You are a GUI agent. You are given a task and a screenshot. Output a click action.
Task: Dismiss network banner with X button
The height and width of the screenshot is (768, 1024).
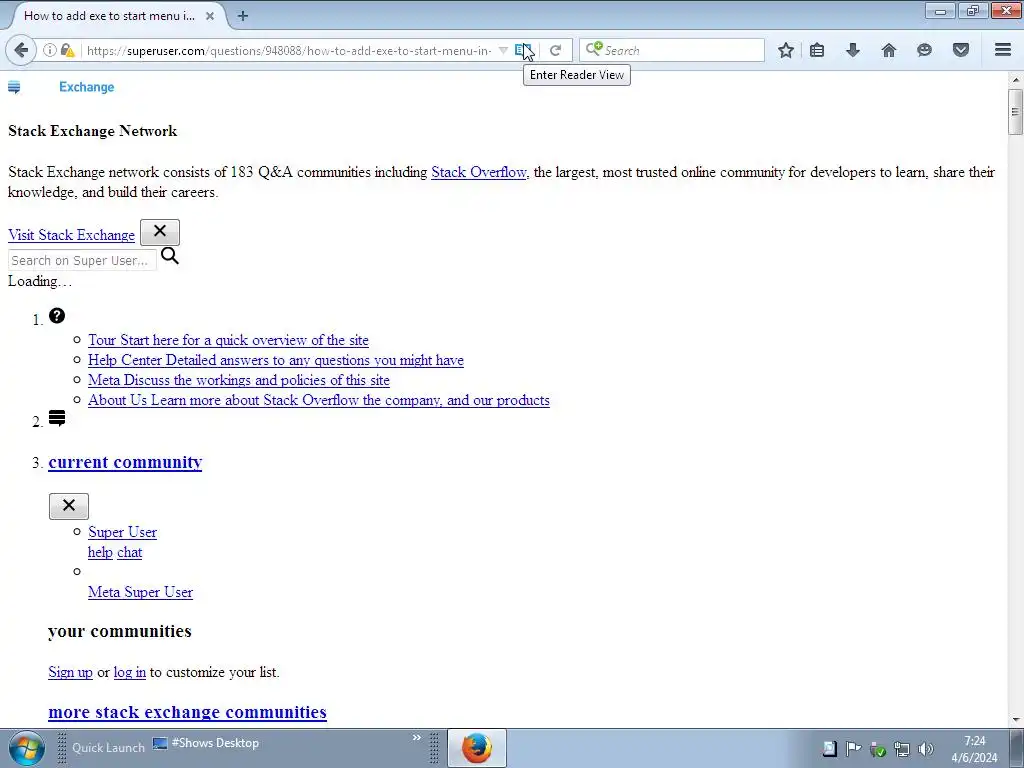point(160,232)
